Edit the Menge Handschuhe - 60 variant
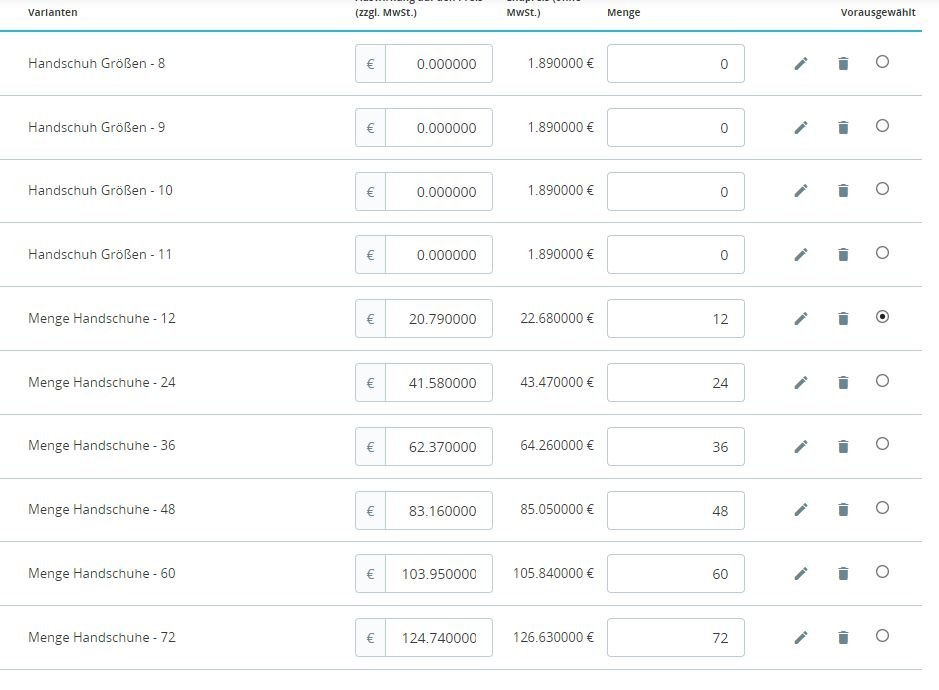The width and height of the screenshot is (939, 690). [801, 574]
